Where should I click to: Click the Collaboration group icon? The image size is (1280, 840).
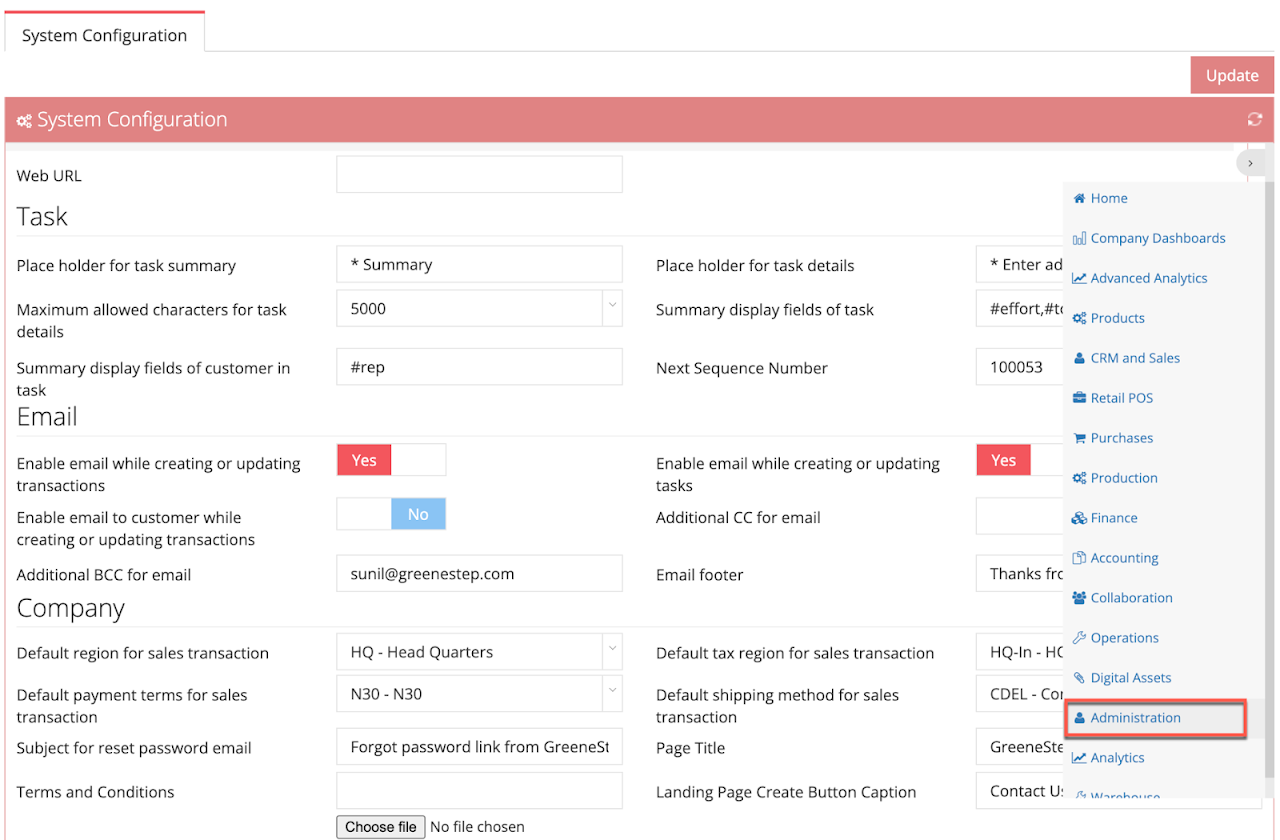tap(1079, 598)
